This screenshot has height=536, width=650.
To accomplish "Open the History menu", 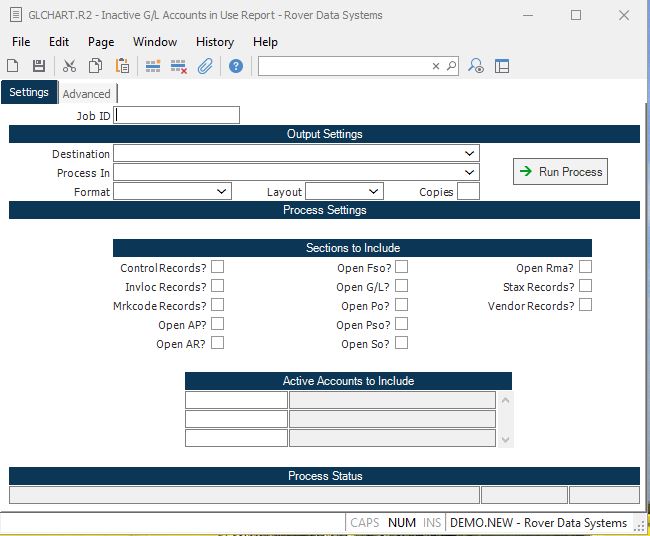I will 215,42.
